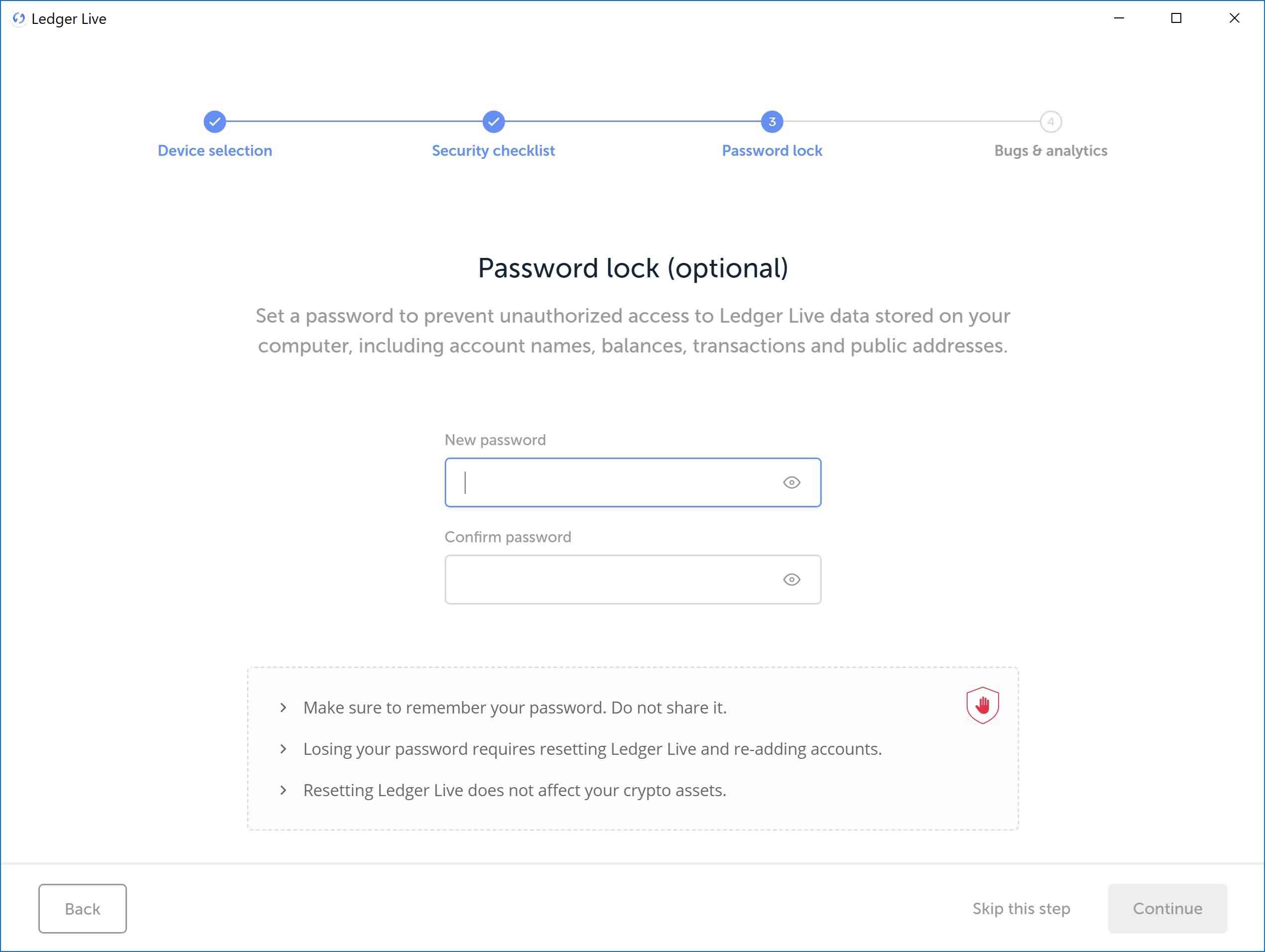The image size is (1265, 952).
Task: Focus the Confirm password input field
Action: 632,580
